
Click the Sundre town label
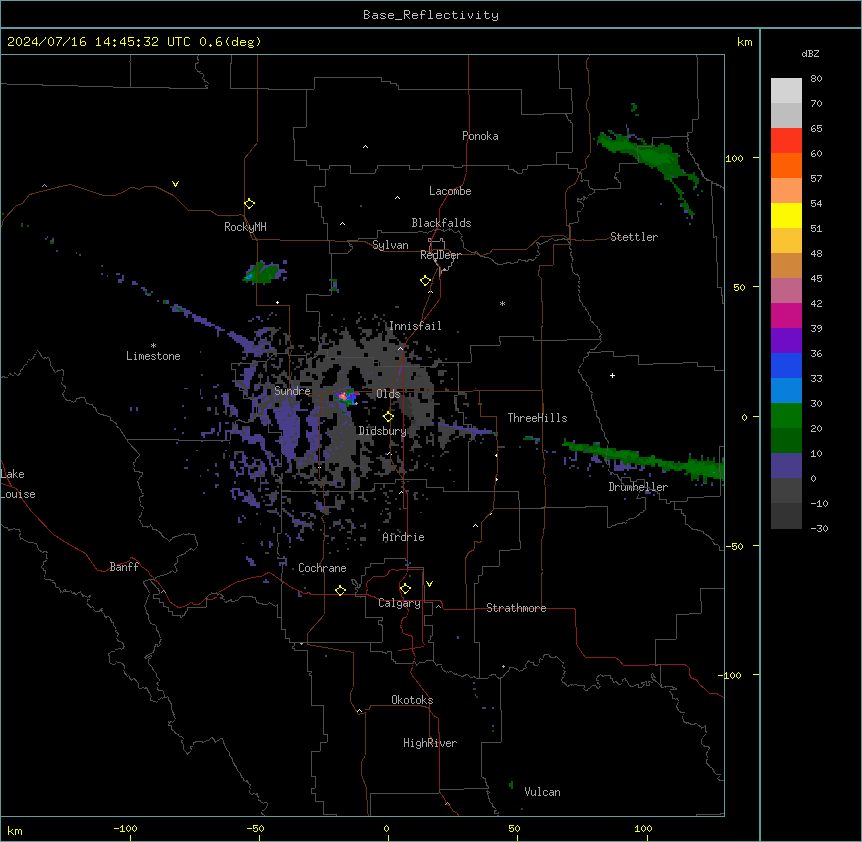(292, 391)
